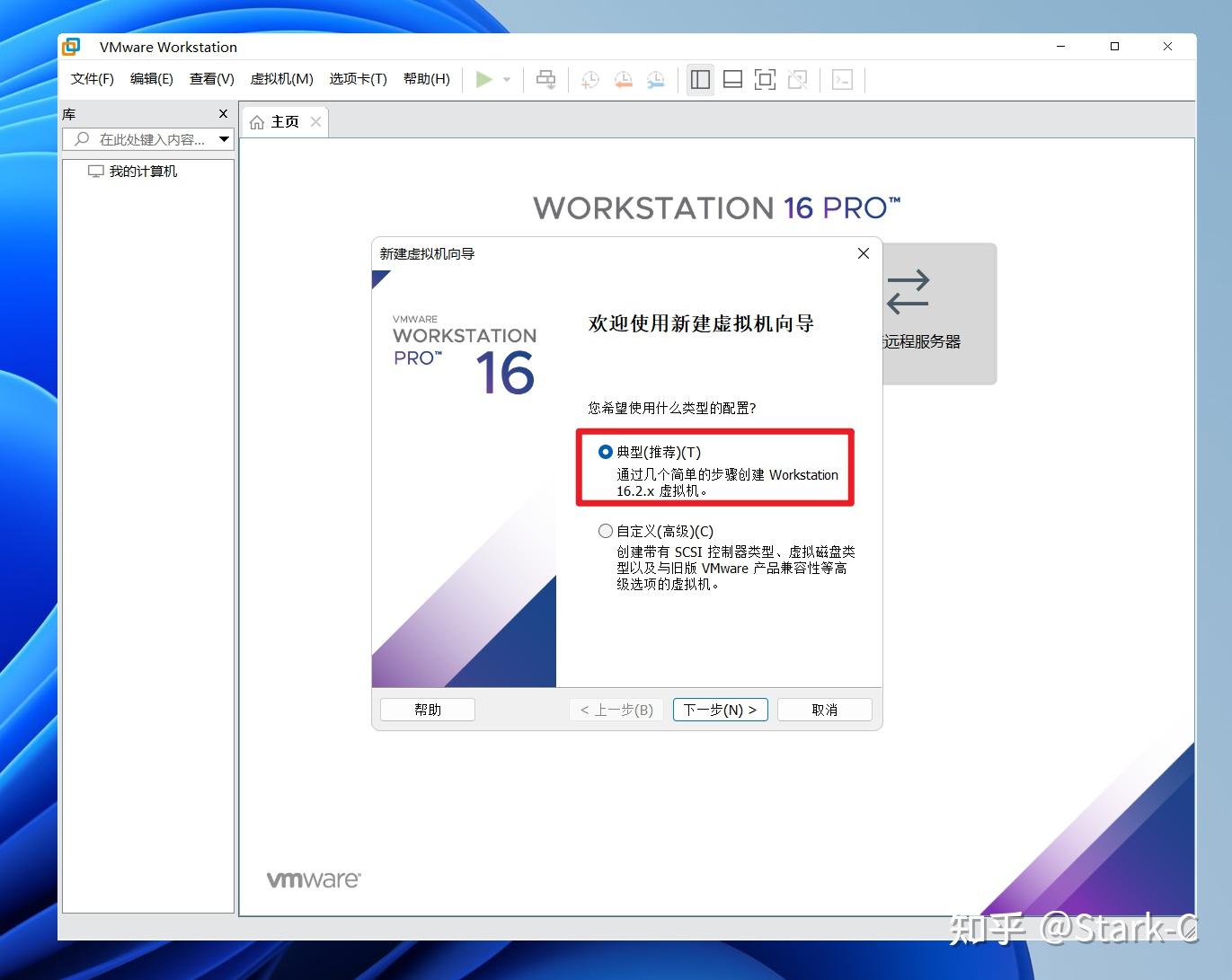The height and width of the screenshot is (980, 1232).
Task: Select 典型(推荐)(T) configuration type
Action: (606, 452)
